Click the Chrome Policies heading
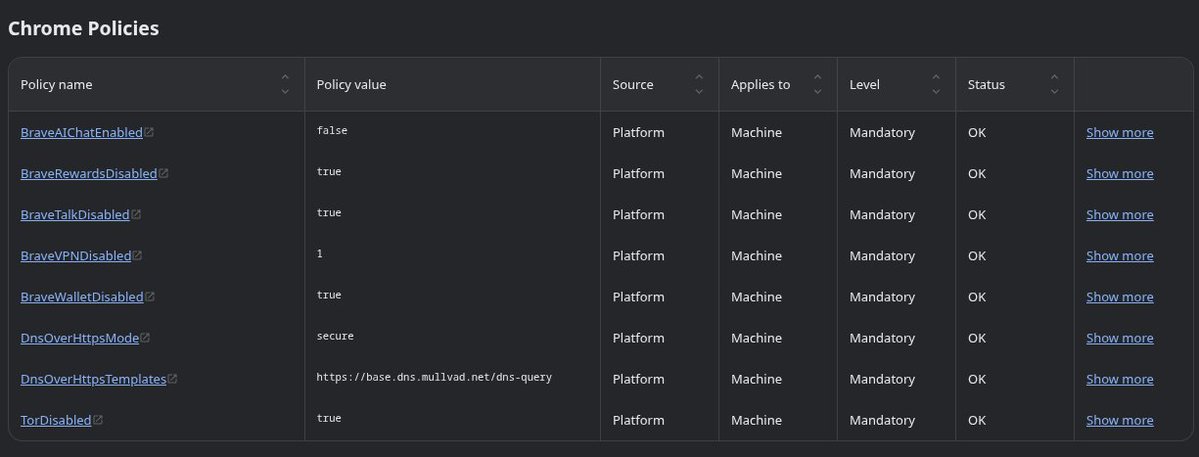The height and width of the screenshot is (457, 1199). click(x=83, y=28)
